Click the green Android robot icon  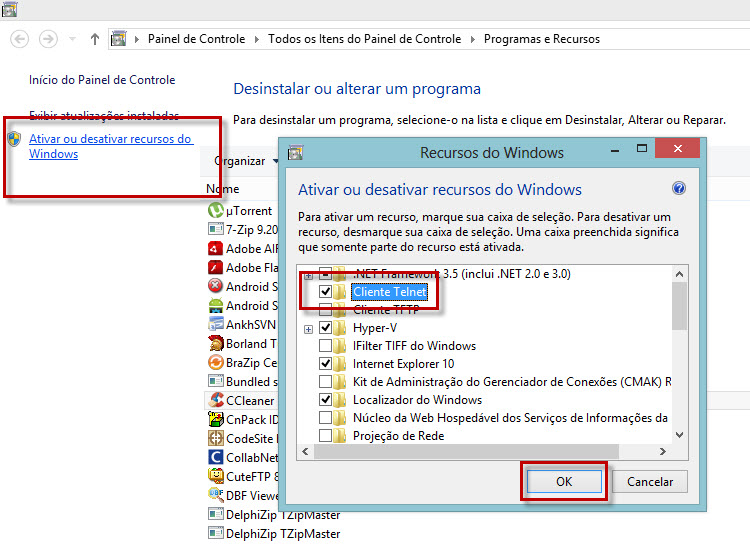tap(216, 305)
